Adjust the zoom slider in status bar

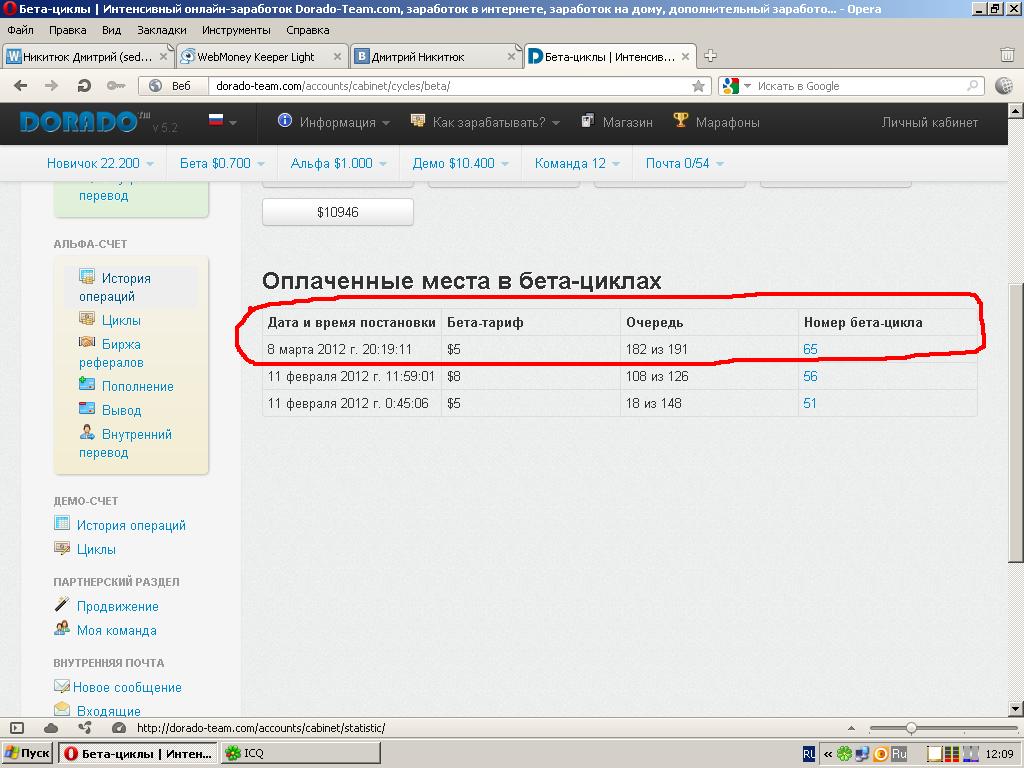(911, 728)
